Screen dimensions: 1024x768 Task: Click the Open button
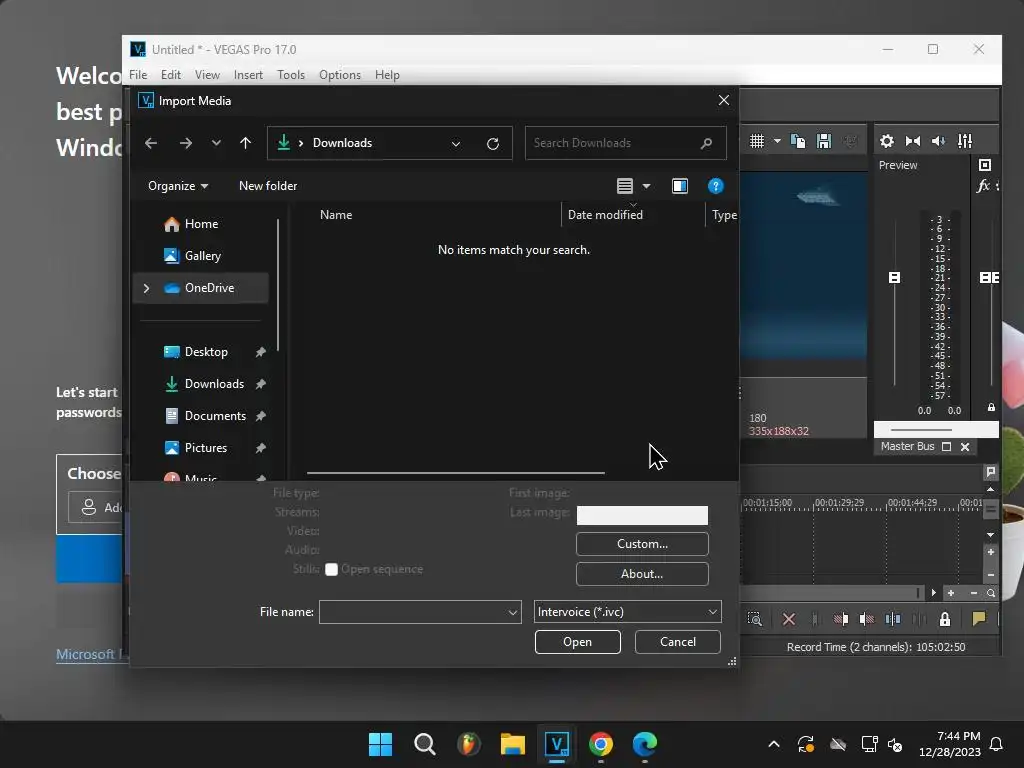[x=577, y=642]
